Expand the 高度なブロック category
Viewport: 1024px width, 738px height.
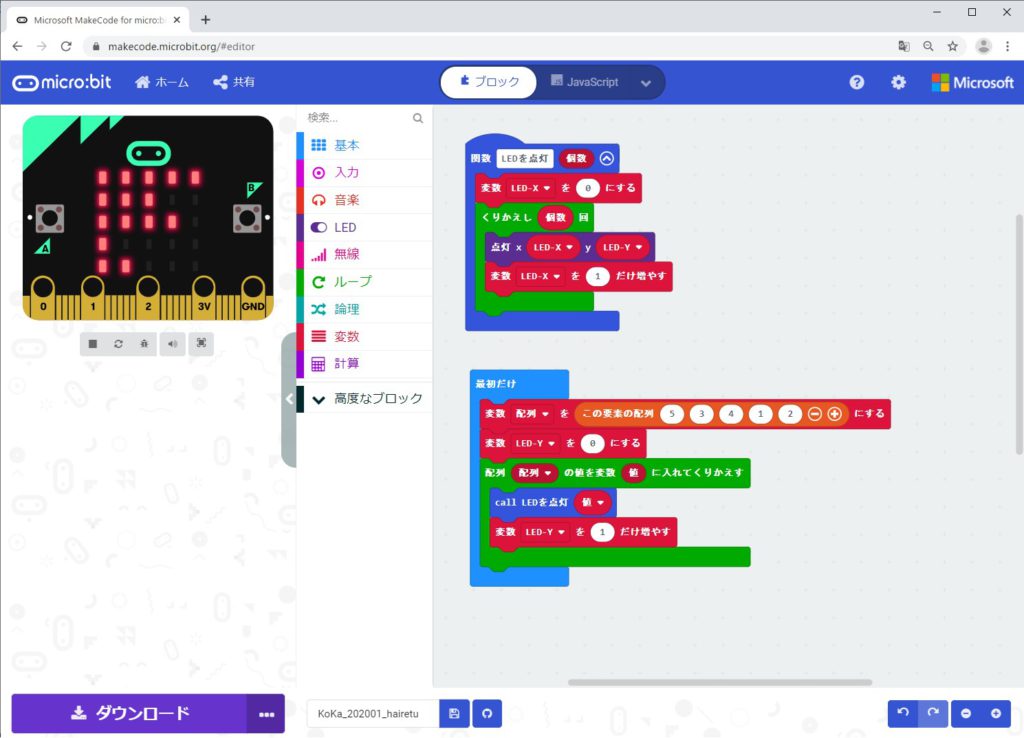[366, 398]
